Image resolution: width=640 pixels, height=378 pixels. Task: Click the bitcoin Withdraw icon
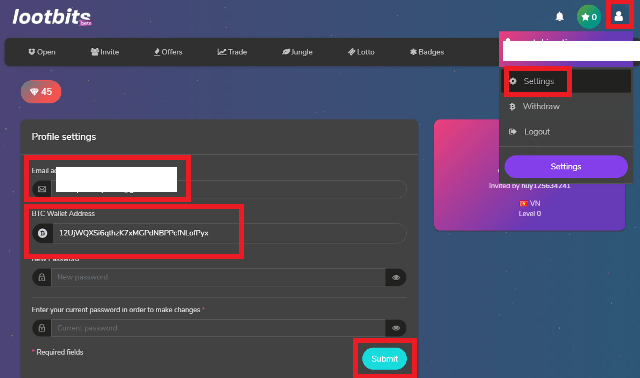(x=512, y=107)
